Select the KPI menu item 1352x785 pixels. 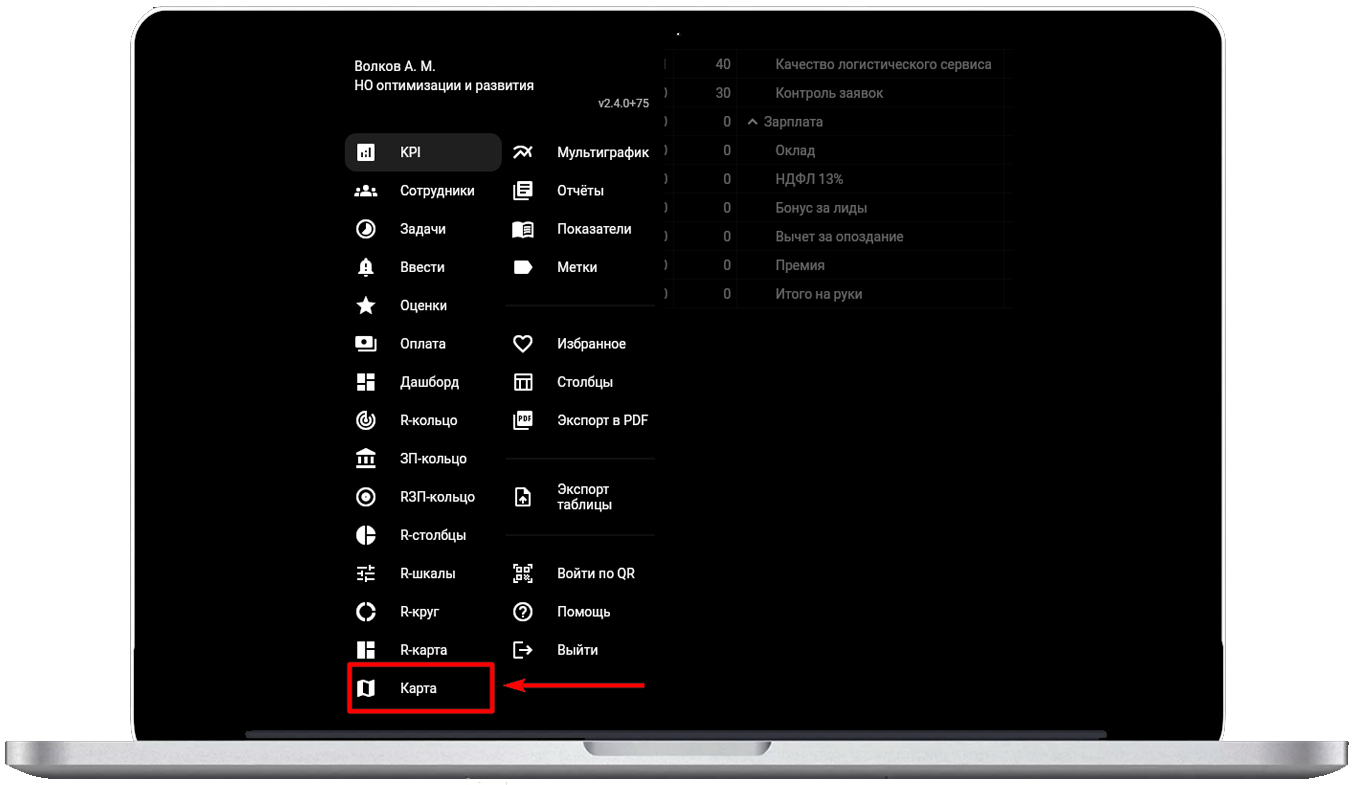pyautogui.click(x=422, y=153)
